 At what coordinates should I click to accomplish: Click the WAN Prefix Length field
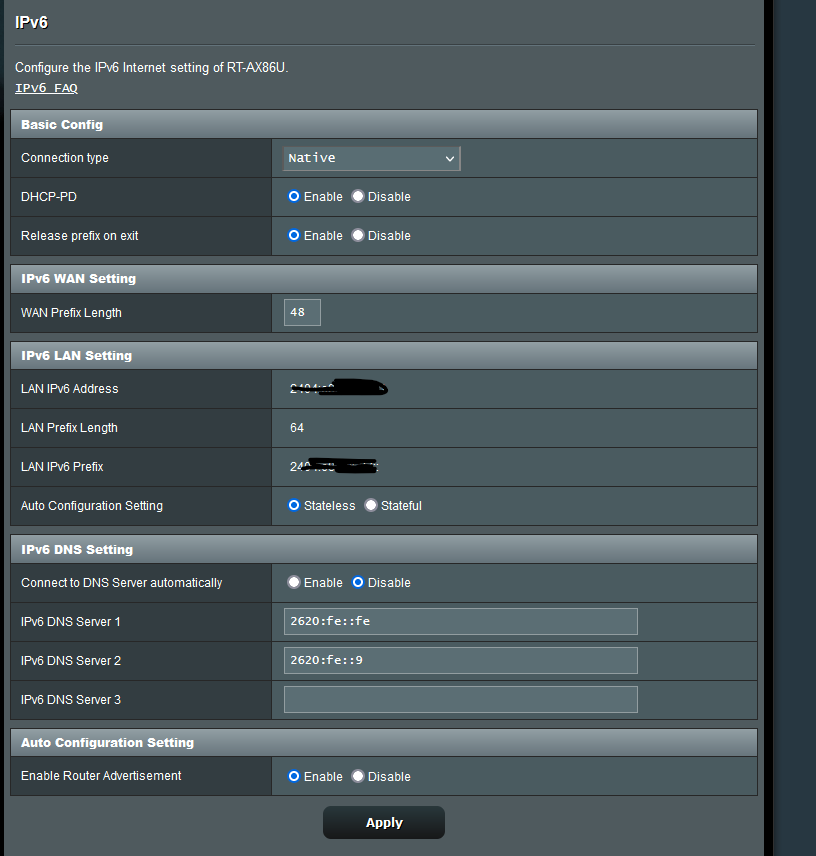pos(302,313)
